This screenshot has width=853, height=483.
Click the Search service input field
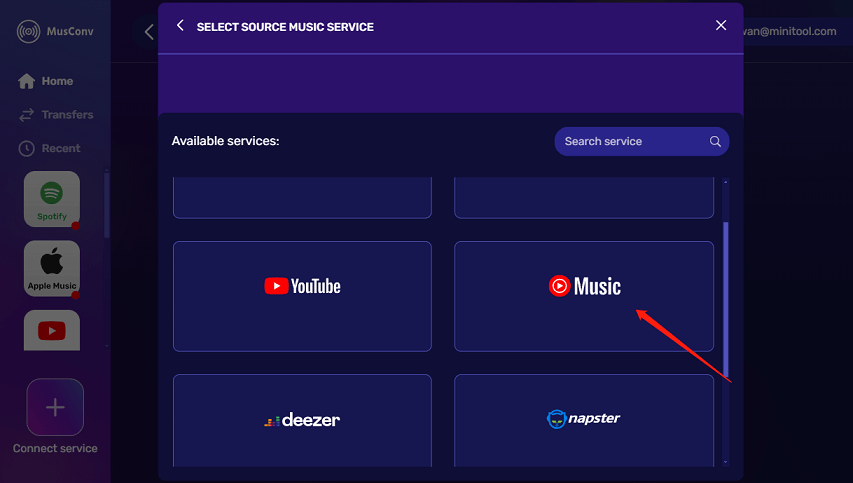pyautogui.click(x=641, y=141)
